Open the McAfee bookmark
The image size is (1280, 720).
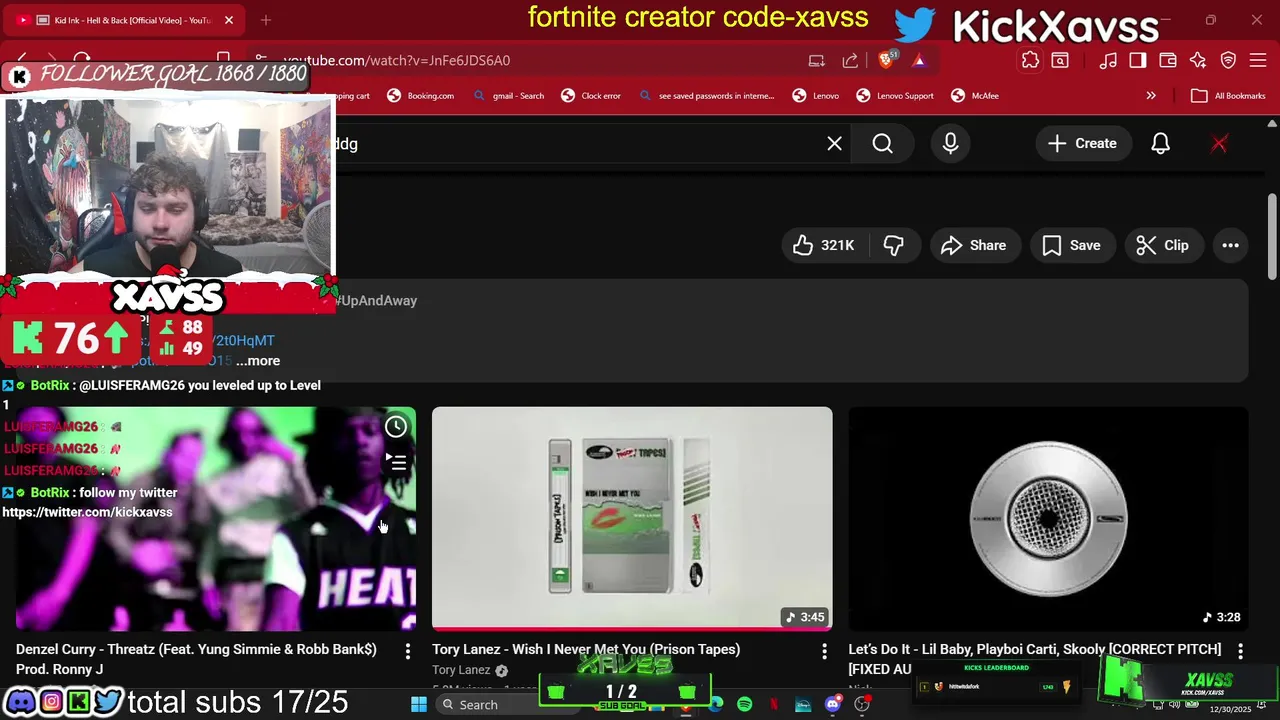click(975, 96)
